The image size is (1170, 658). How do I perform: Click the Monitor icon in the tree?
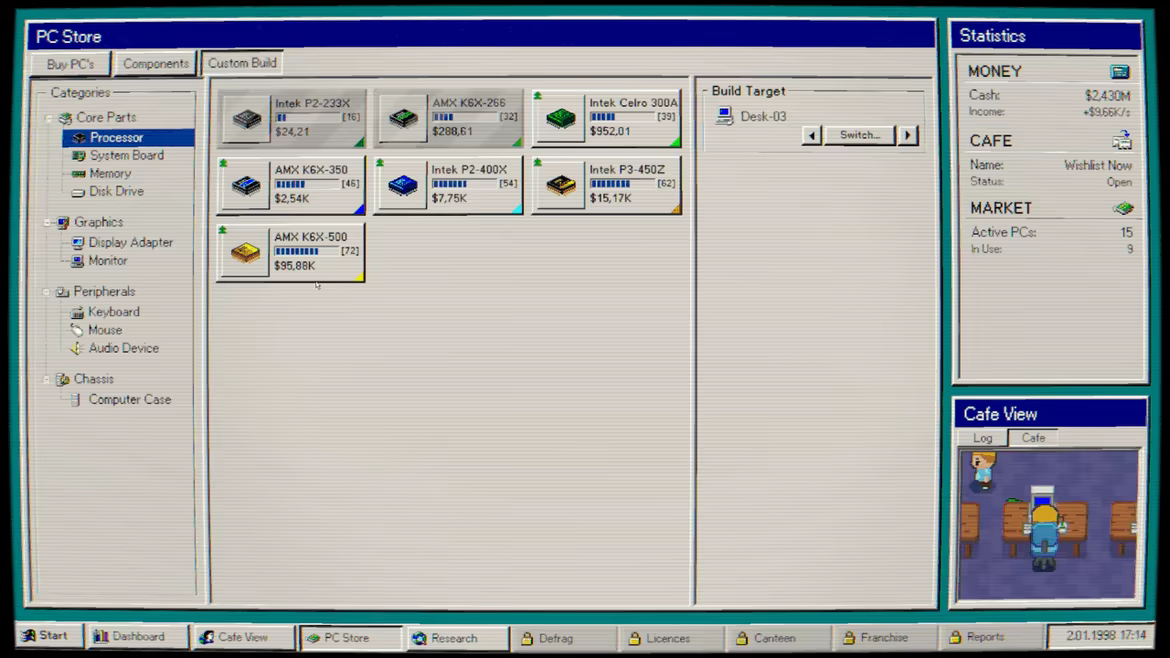tap(77, 261)
